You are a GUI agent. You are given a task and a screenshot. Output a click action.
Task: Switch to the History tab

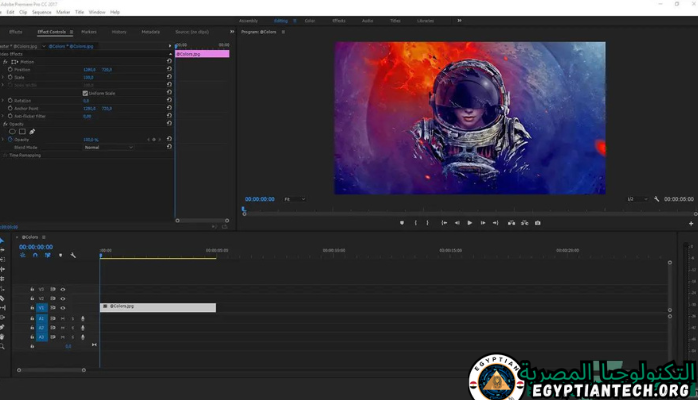pyautogui.click(x=119, y=32)
